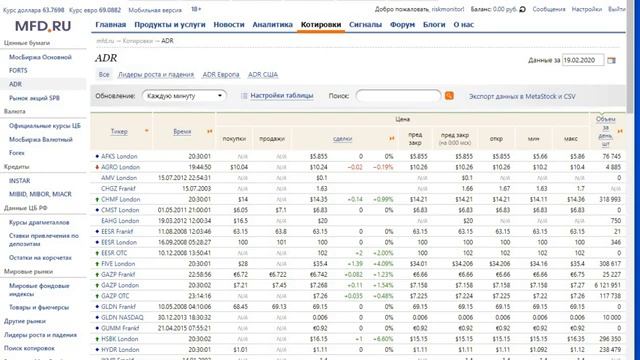Open MIBID, MIBOR, MIACR link
This screenshot has width=640, height=360.
[x=40, y=194]
